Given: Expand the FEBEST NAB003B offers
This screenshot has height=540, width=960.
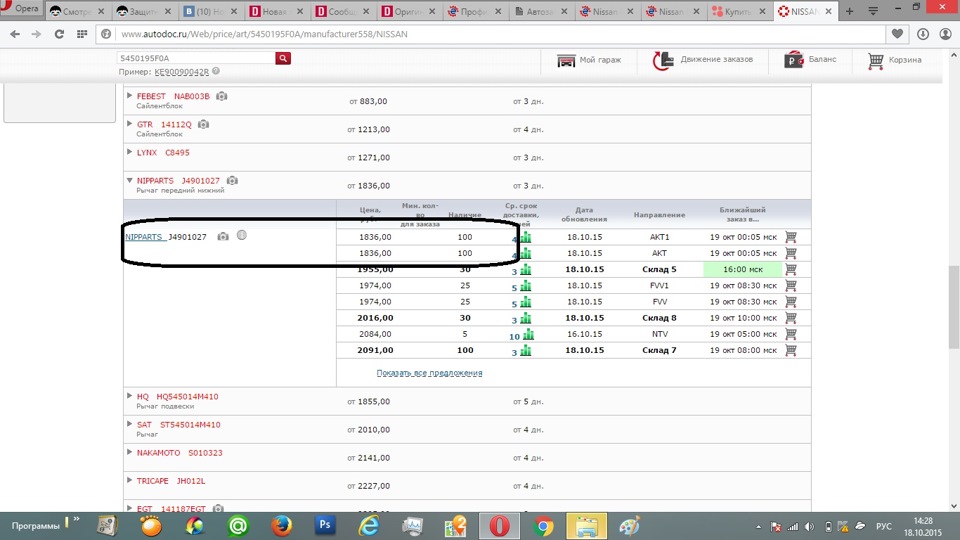Looking at the screenshot, I should coord(129,96).
